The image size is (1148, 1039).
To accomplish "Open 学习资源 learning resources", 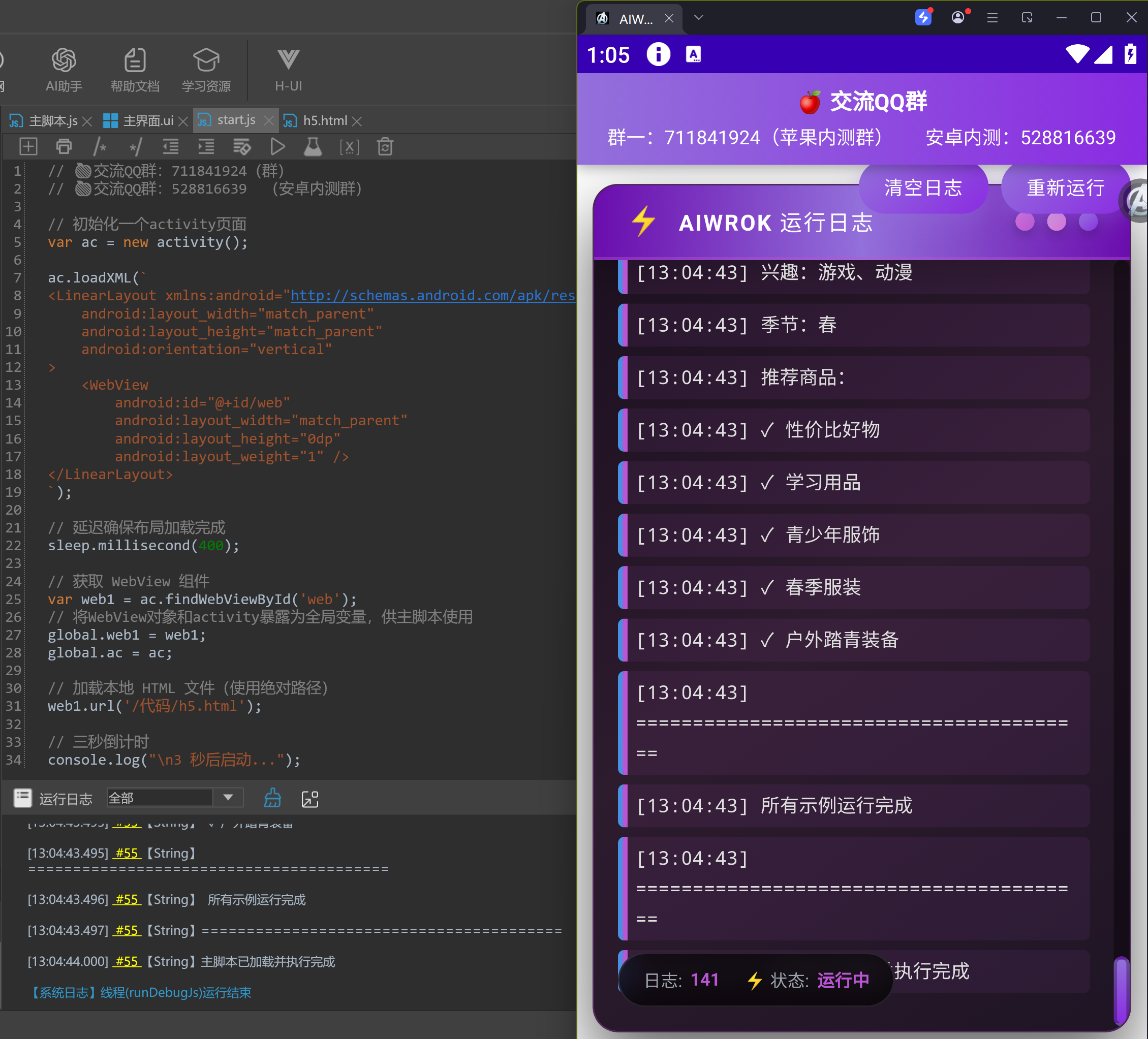I will pos(206,70).
